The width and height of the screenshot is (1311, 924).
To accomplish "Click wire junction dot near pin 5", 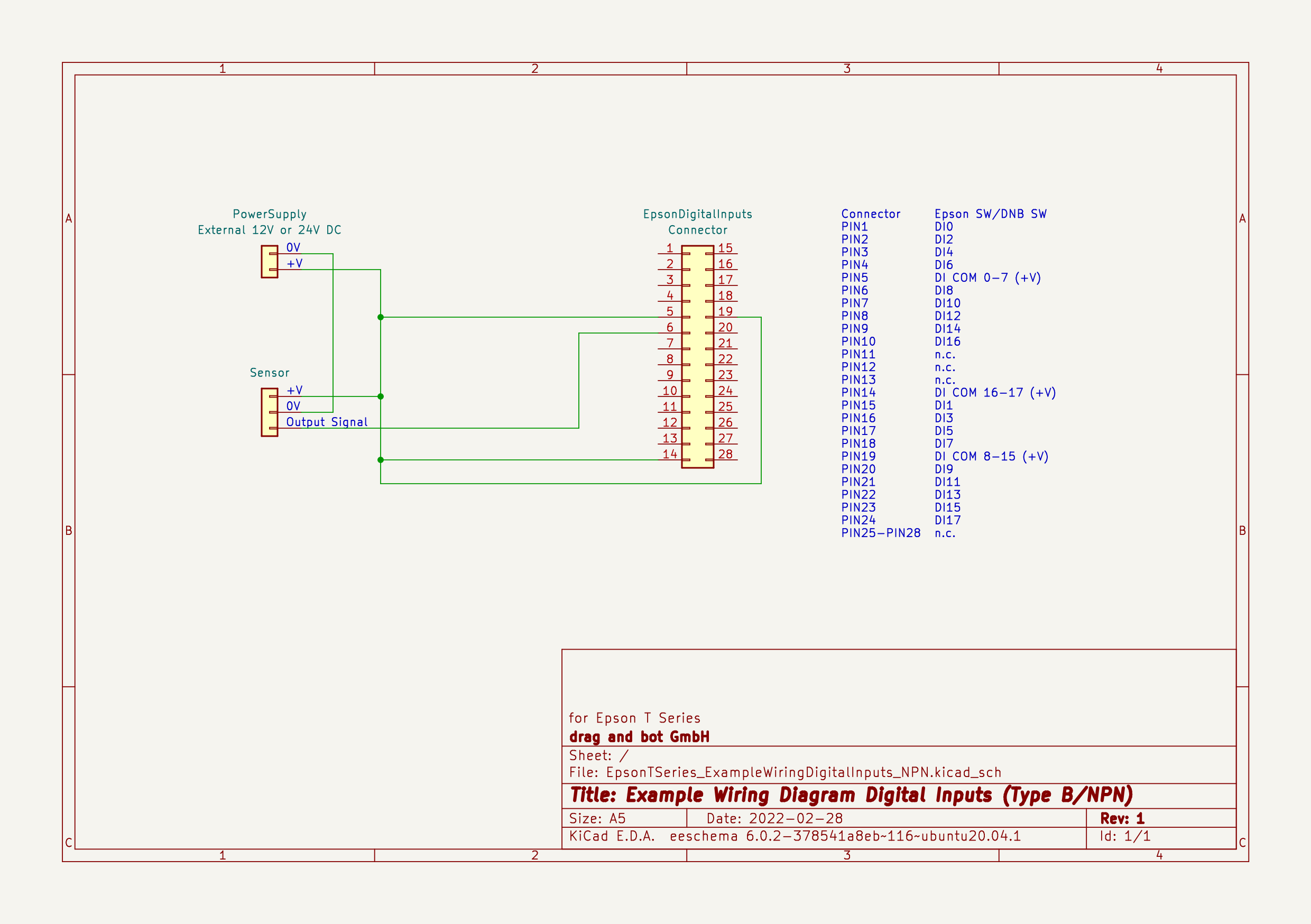I will point(381,317).
